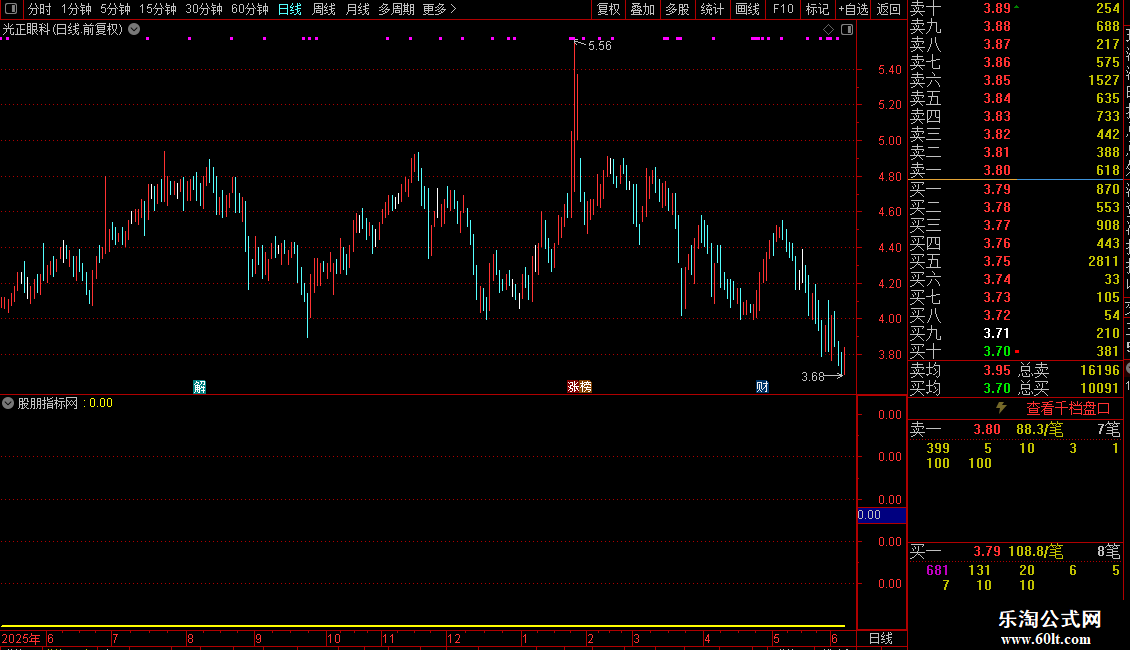The height and width of the screenshot is (650, 1130).
Task: Click the 88.3/笔 average lot value
Action: click(1039, 429)
